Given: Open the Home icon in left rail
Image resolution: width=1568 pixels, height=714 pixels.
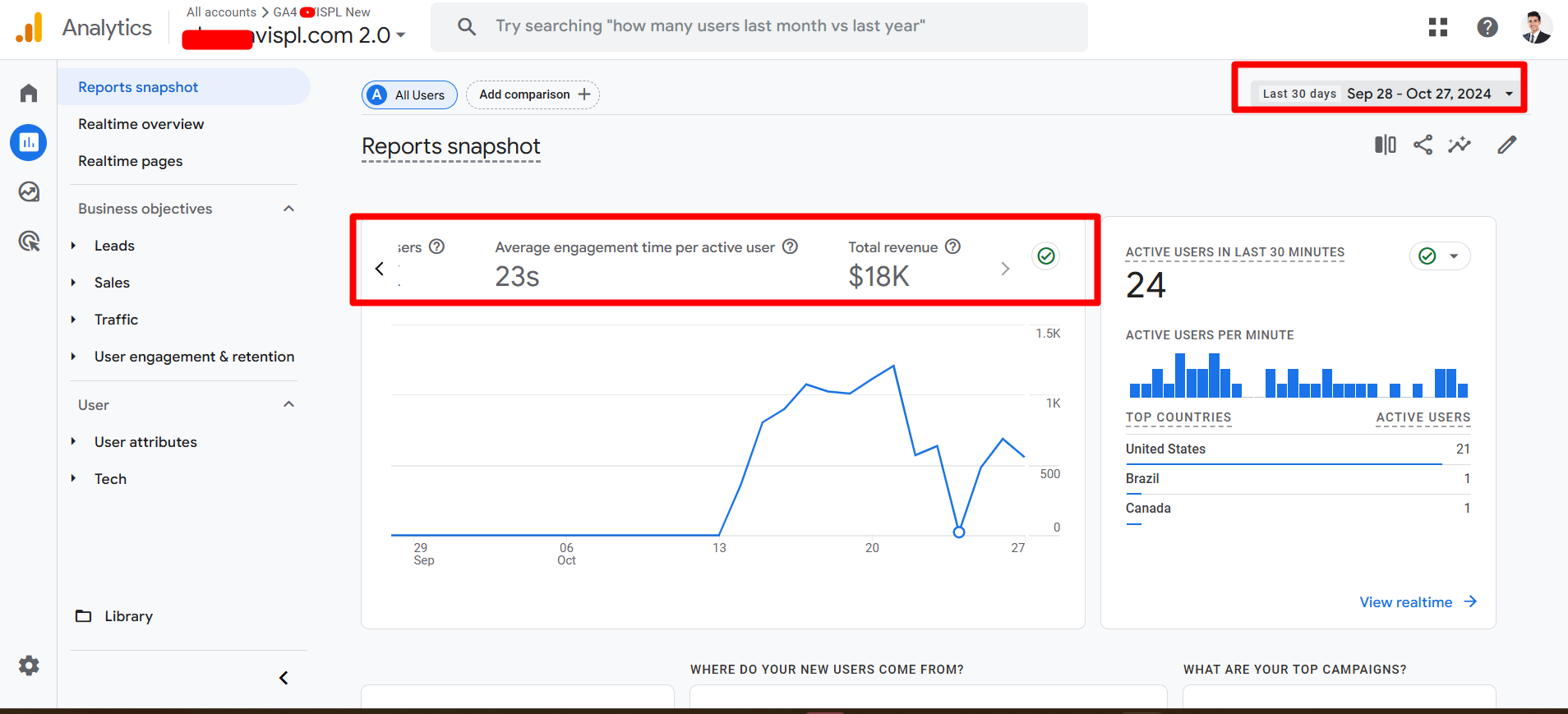Looking at the screenshot, I should coord(29,93).
